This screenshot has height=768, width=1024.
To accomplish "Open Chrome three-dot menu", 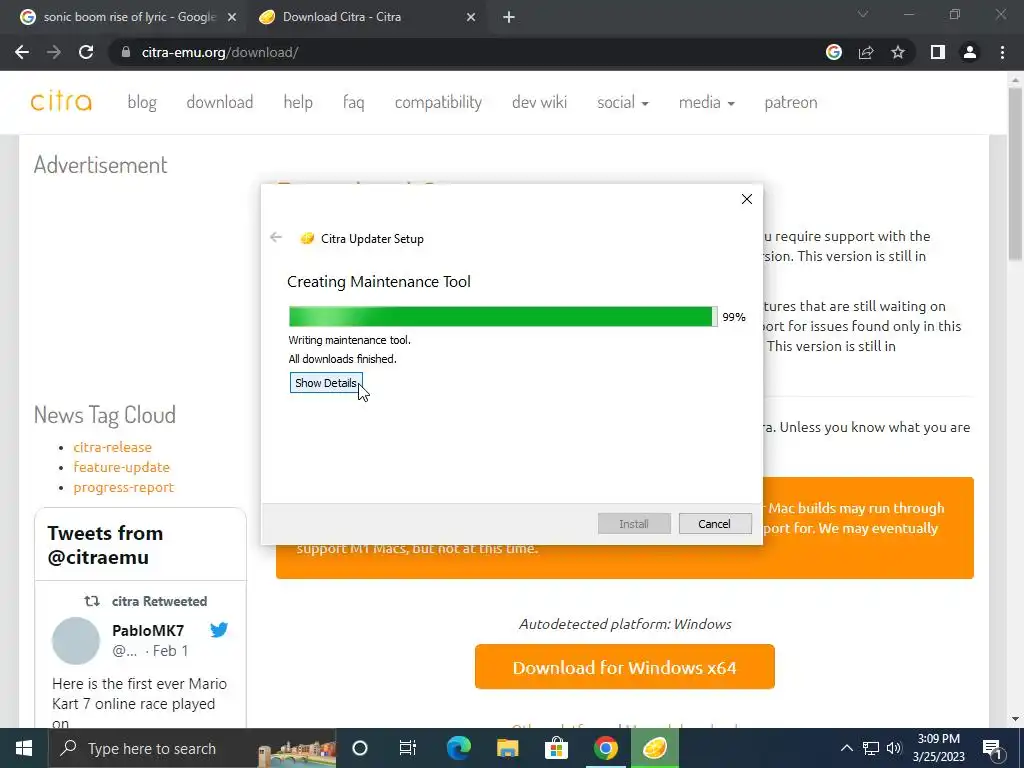I will pyautogui.click(x=1002, y=52).
